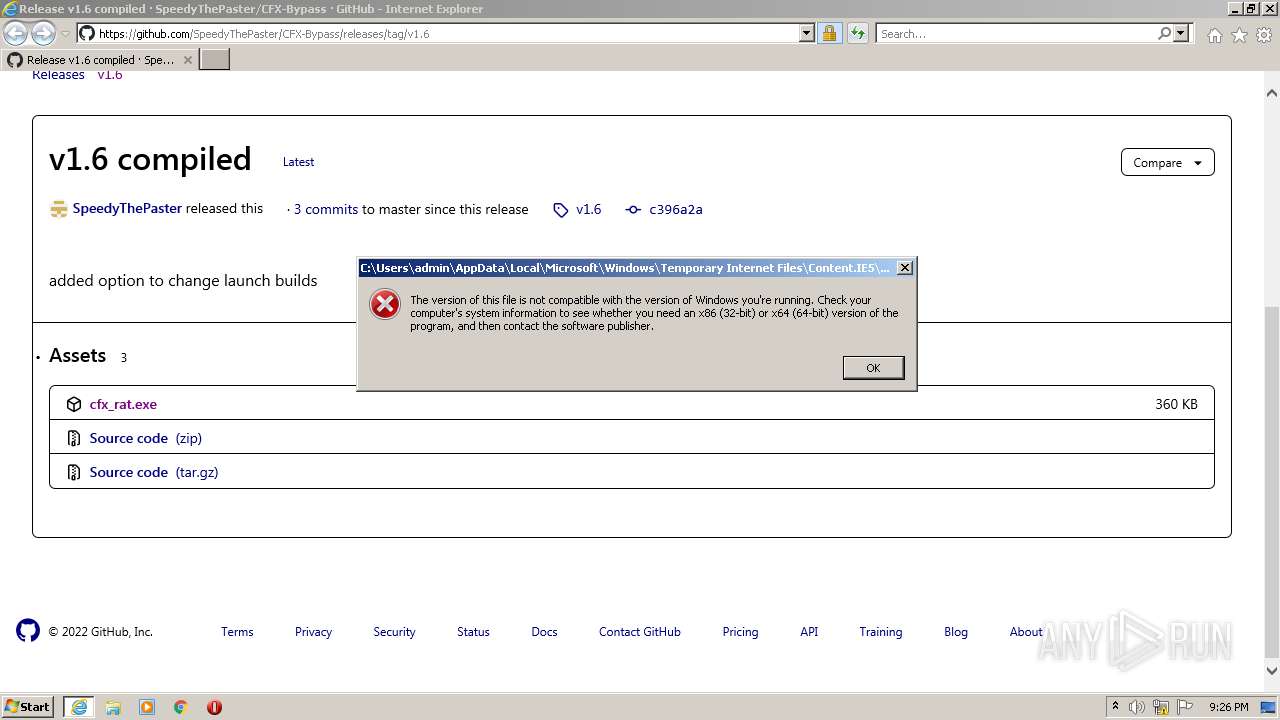Follow the Releases breadcrumb link
The width and height of the screenshot is (1280, 720).
(58, 75)
